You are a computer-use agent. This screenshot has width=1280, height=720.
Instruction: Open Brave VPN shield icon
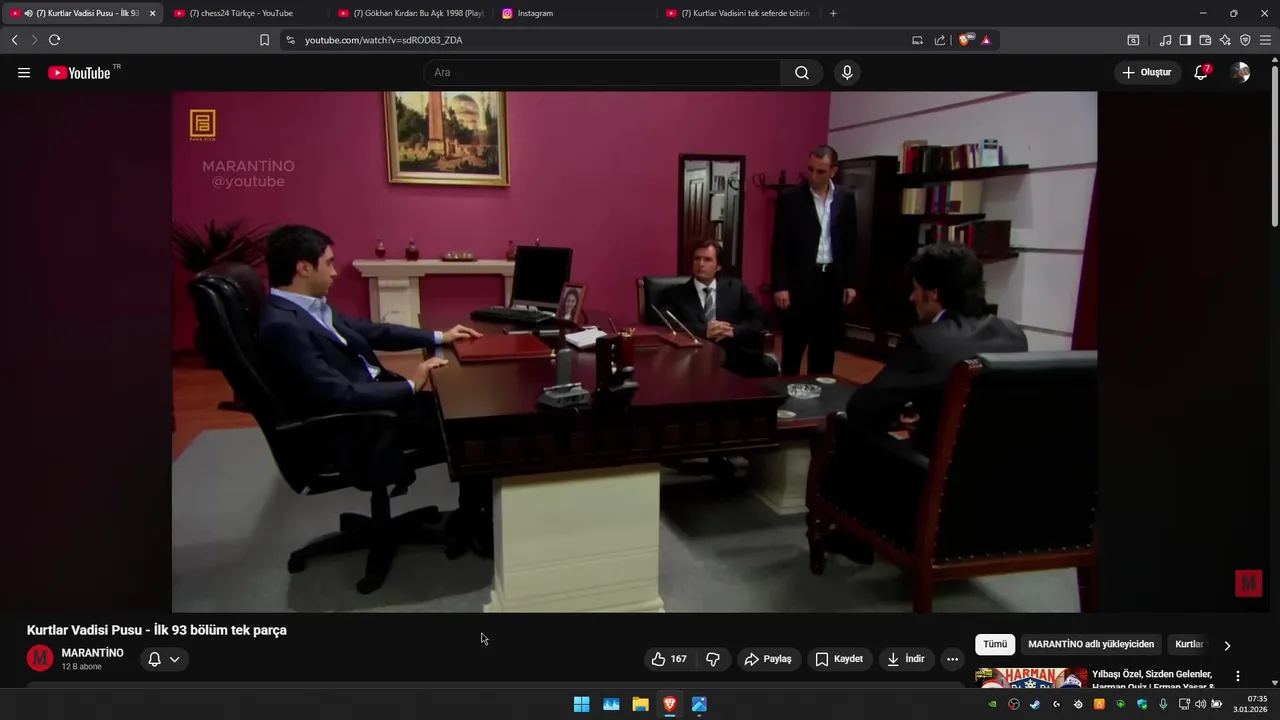(x=1245, y=40)
